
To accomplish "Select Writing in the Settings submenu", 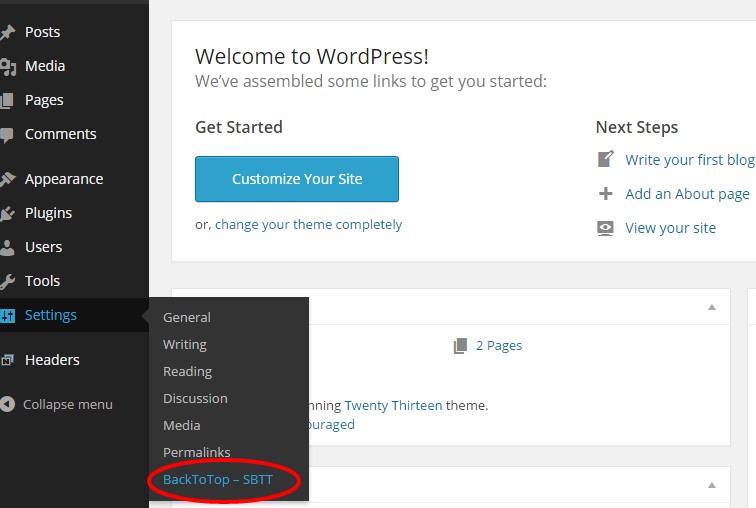I will click(185, 345).
